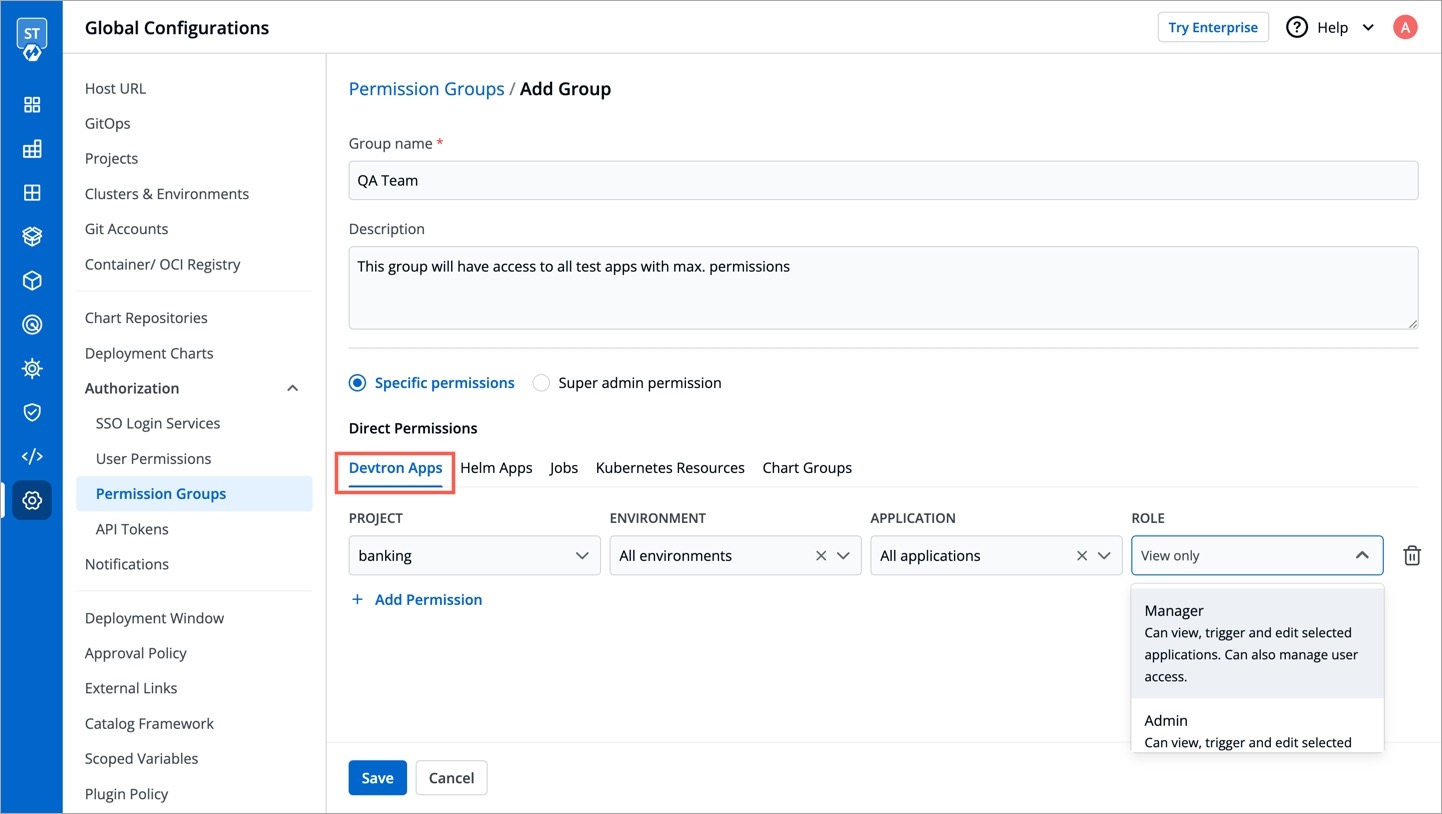Open Approval Policy settings
1442x814 pixels.
point(136,653)
